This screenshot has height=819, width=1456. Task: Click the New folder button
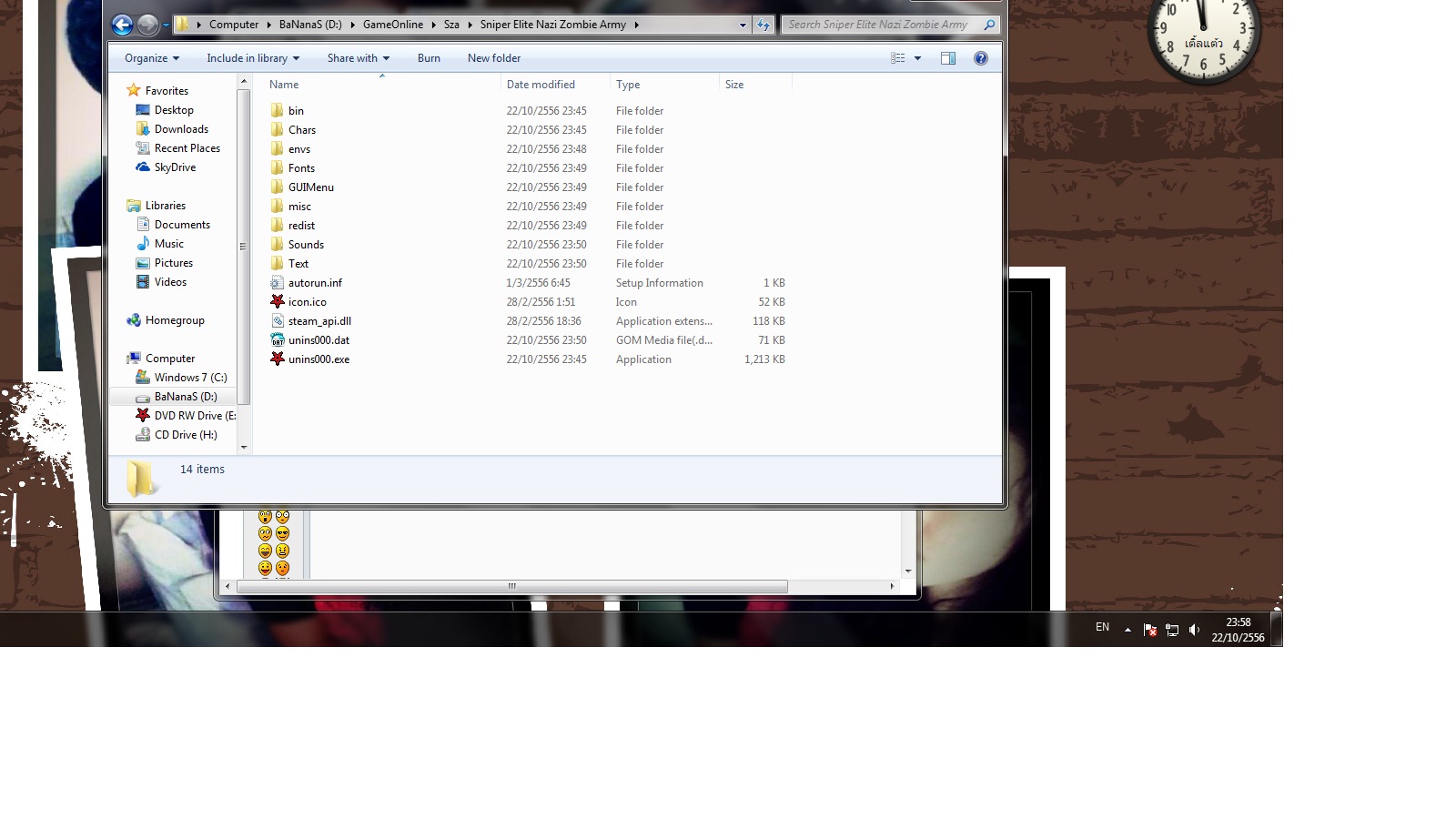pos(494,58)
